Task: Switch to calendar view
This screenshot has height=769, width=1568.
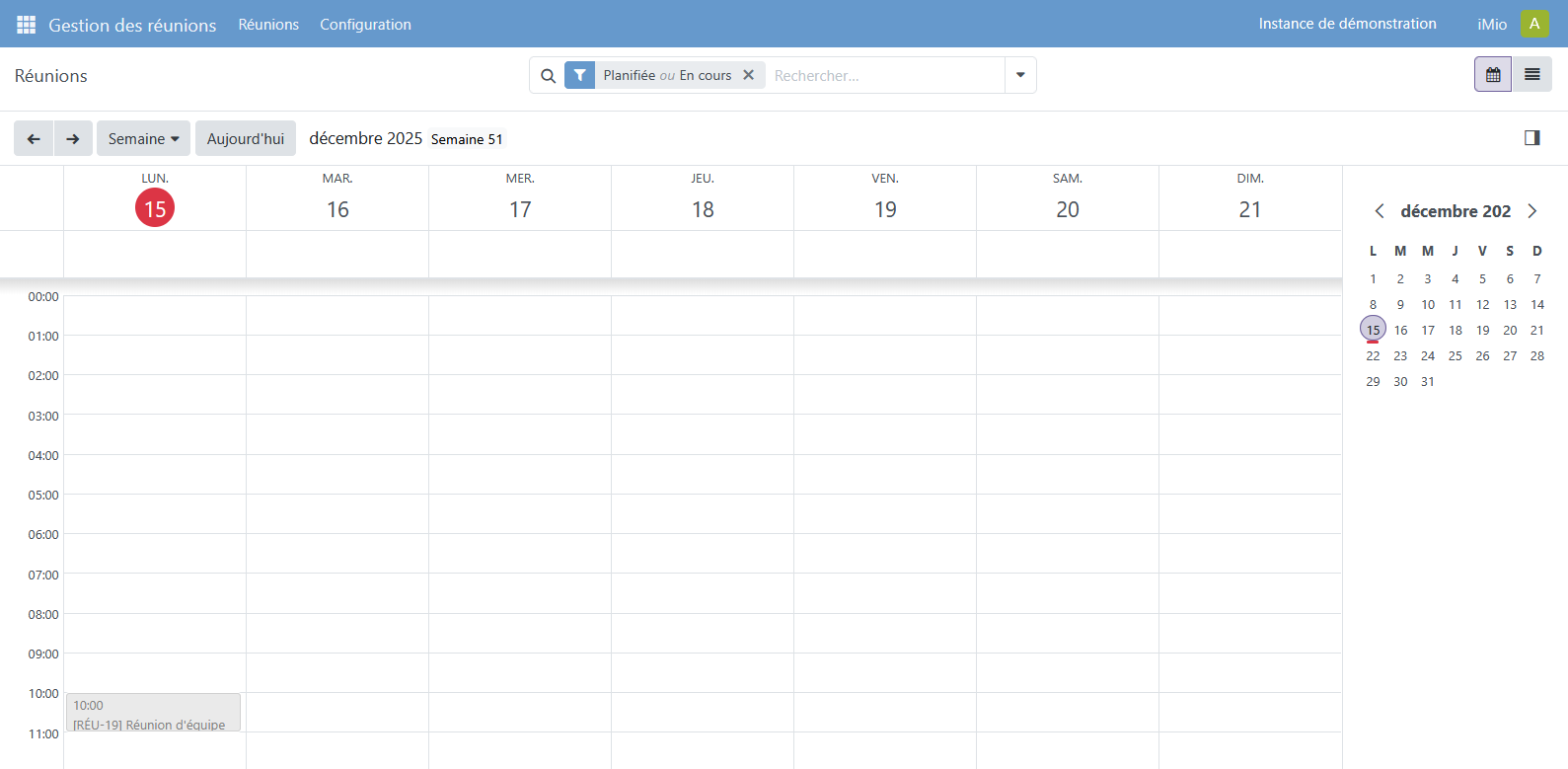Action: tap(1493, 75)
